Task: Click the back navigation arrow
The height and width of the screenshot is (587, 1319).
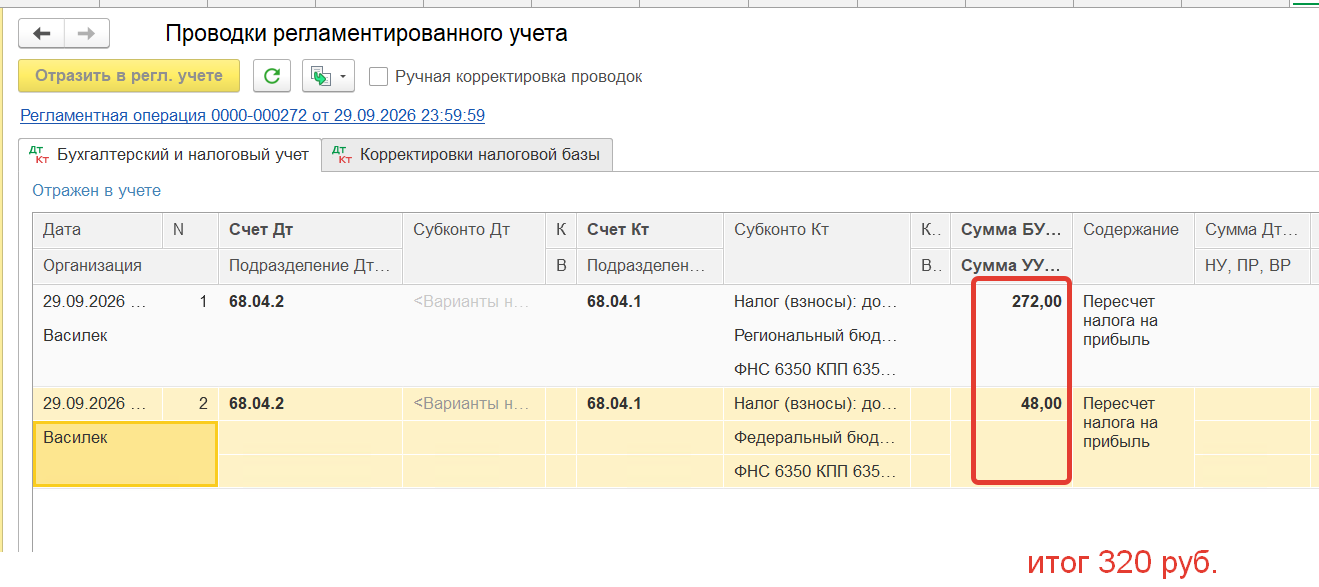Action: [41, 34]
